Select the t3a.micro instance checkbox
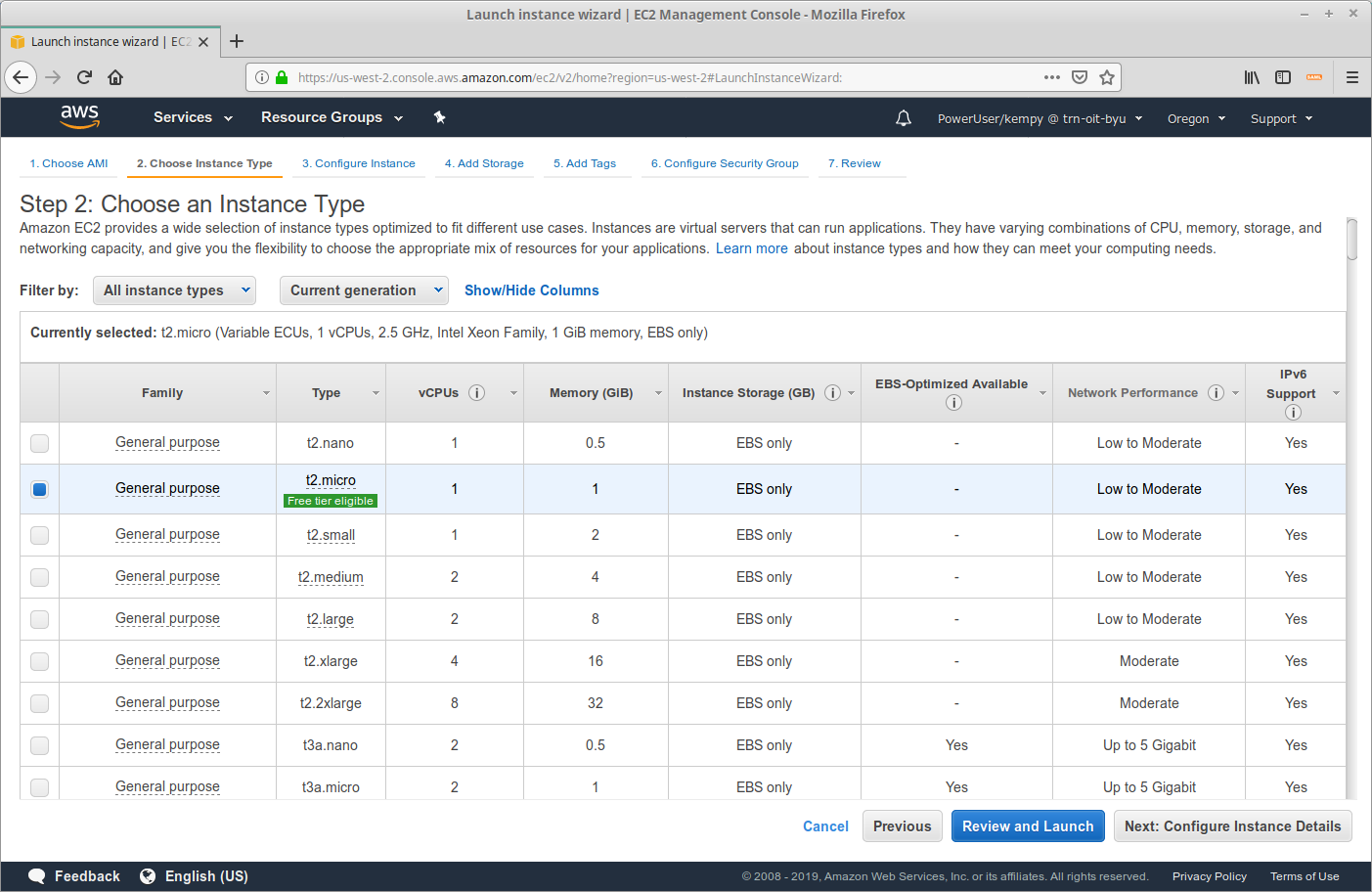The height and width of the screenshot is (892, 1372). click(x=39, y=787)
